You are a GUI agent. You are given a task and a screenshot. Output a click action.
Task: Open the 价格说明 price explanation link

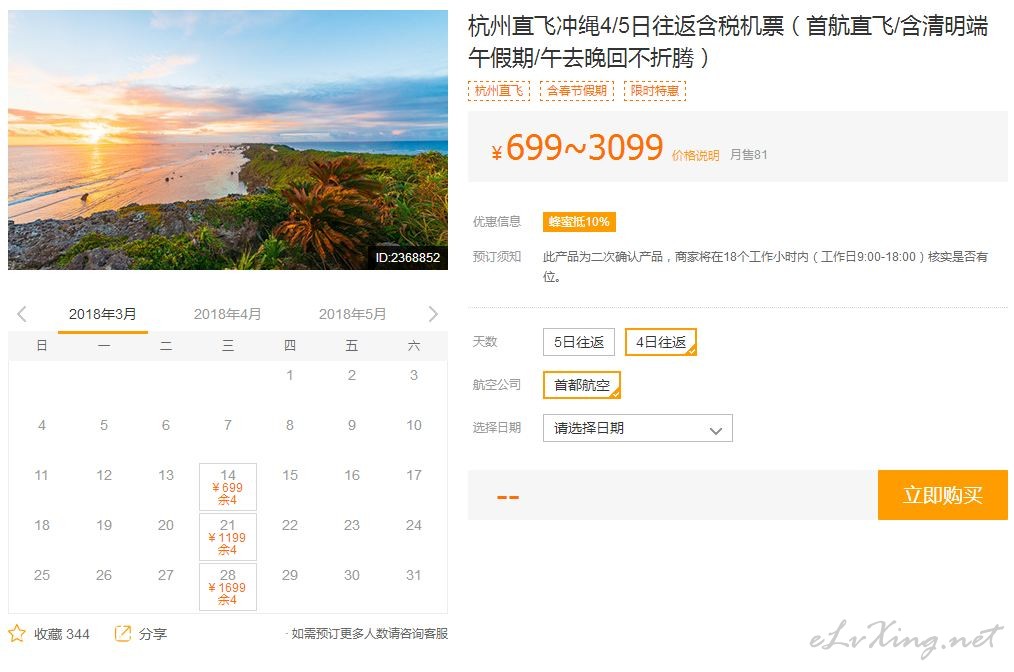coord(695,155)
